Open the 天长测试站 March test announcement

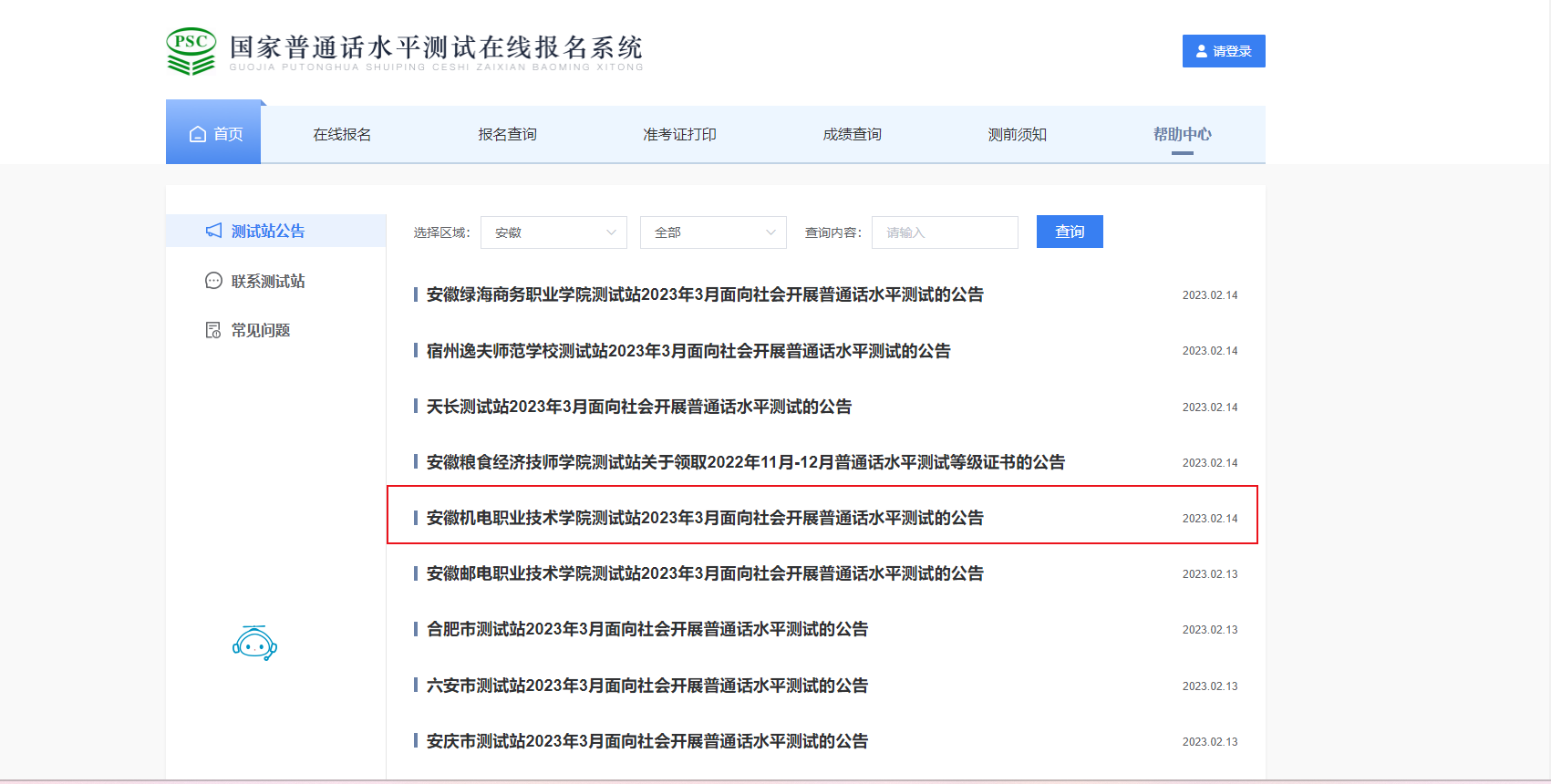638,407
